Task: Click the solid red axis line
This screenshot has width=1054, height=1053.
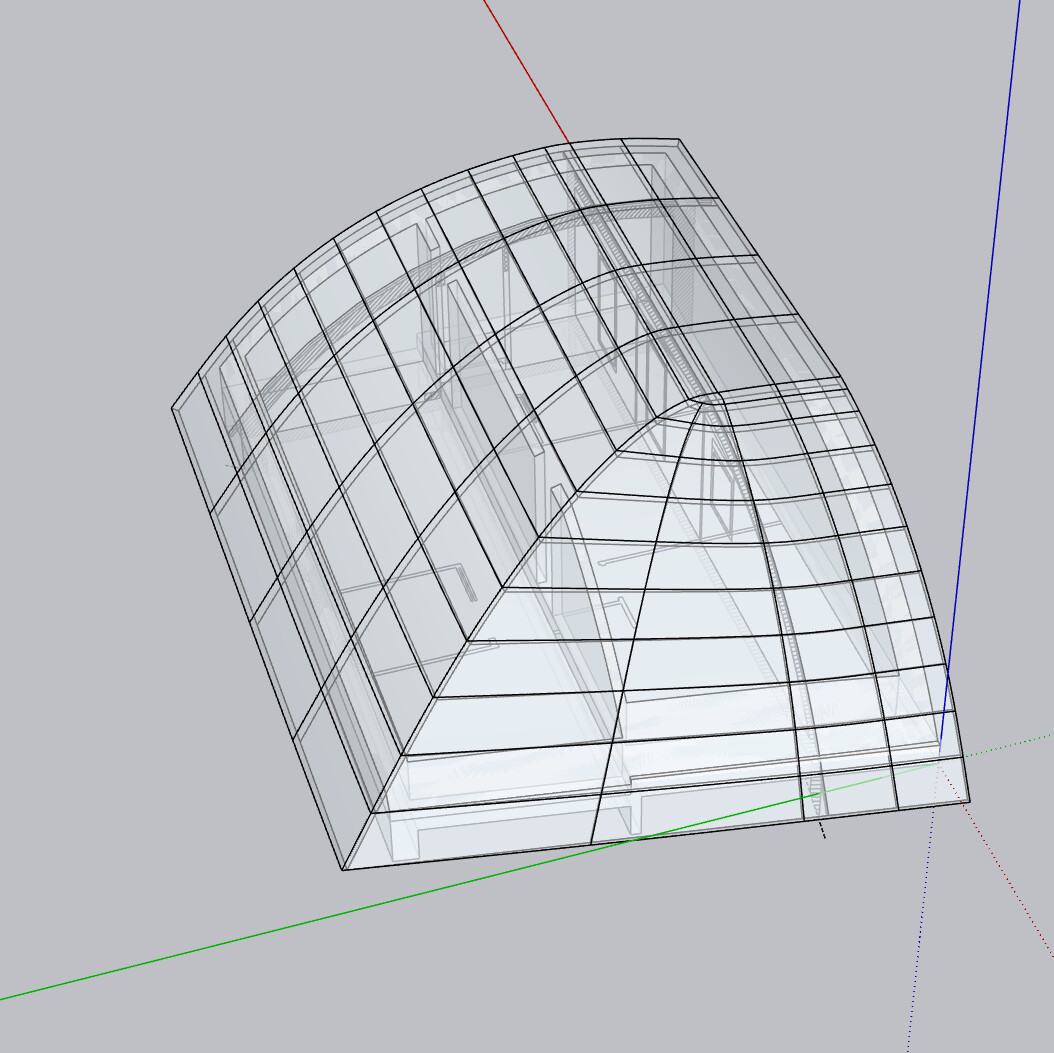Action: coord(527,73)
